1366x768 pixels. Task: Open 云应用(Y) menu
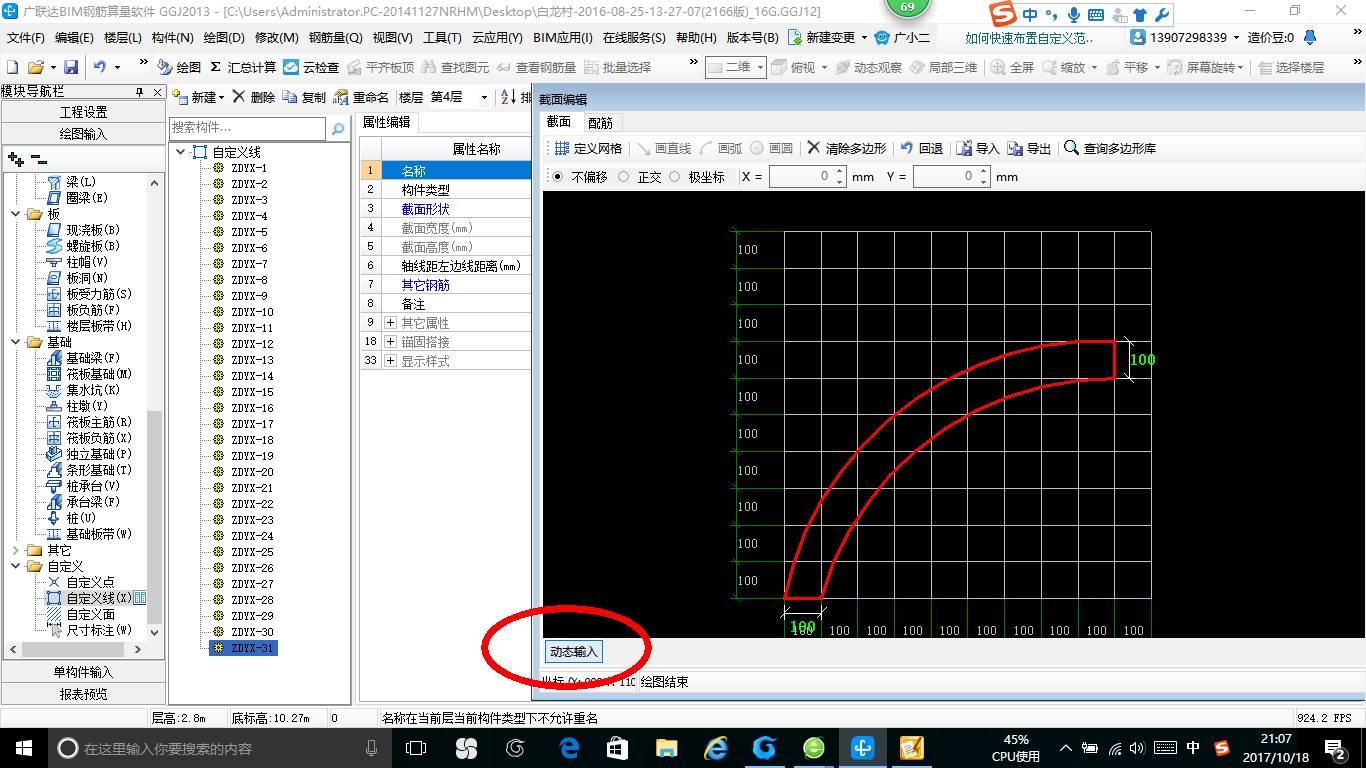[x=497, y=38]
